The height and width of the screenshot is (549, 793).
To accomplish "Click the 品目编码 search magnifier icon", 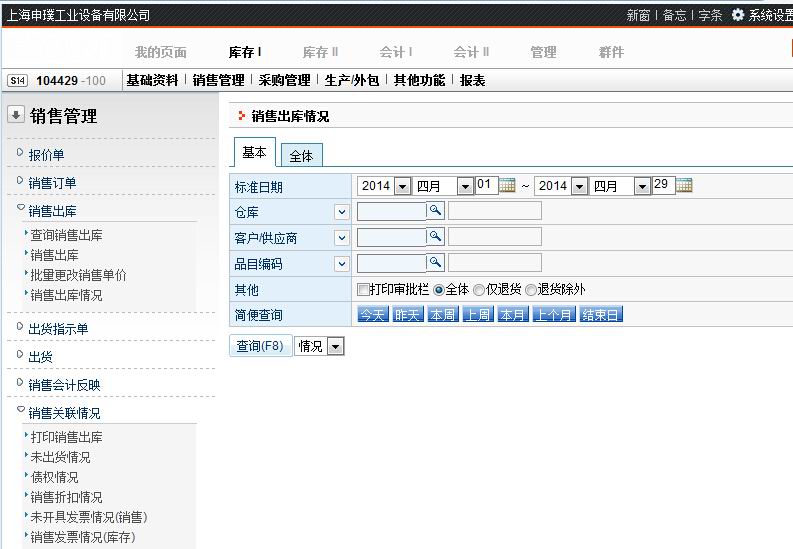I will coord(435,263).
